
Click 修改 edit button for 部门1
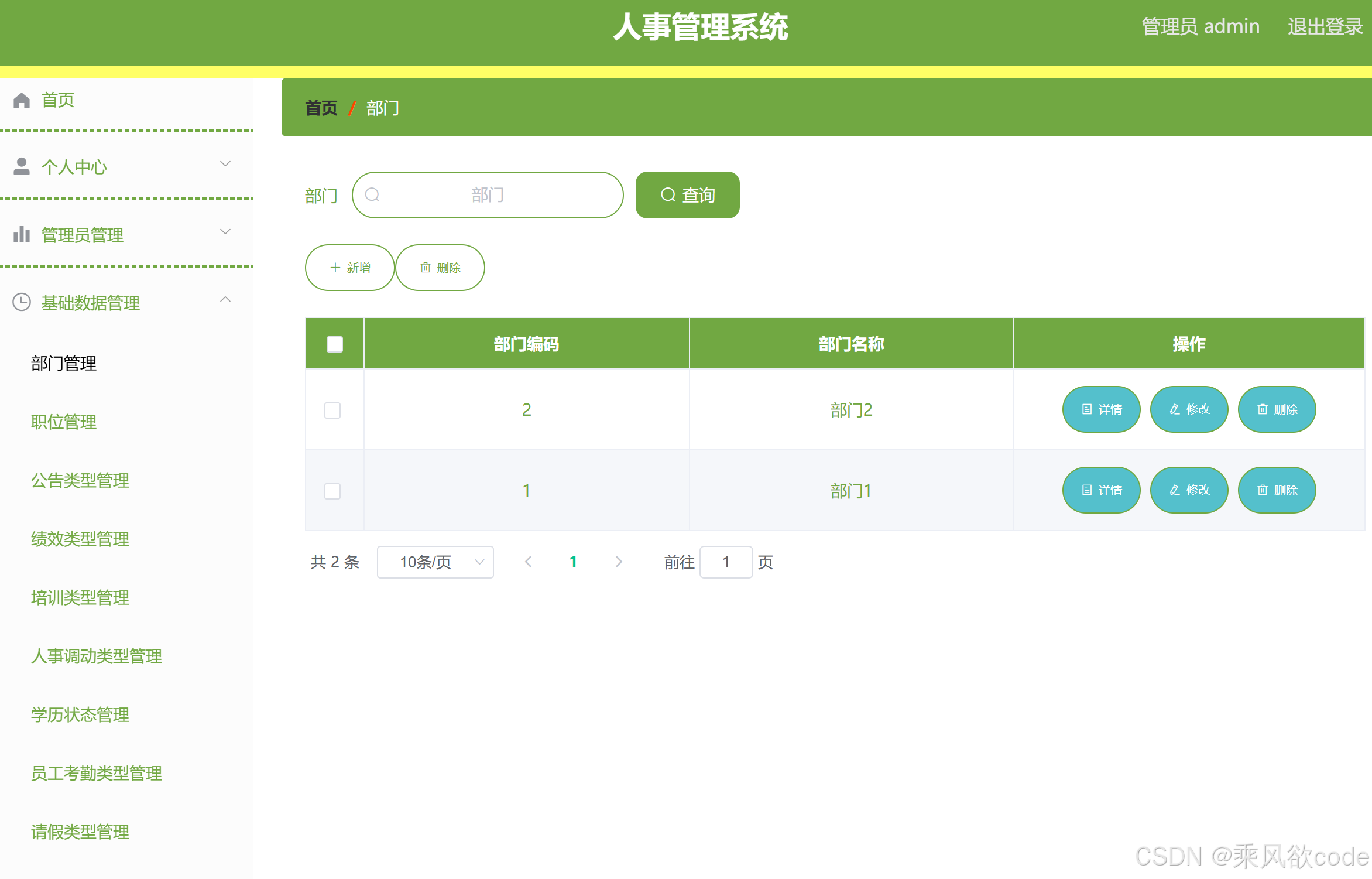coord(1189,490)
